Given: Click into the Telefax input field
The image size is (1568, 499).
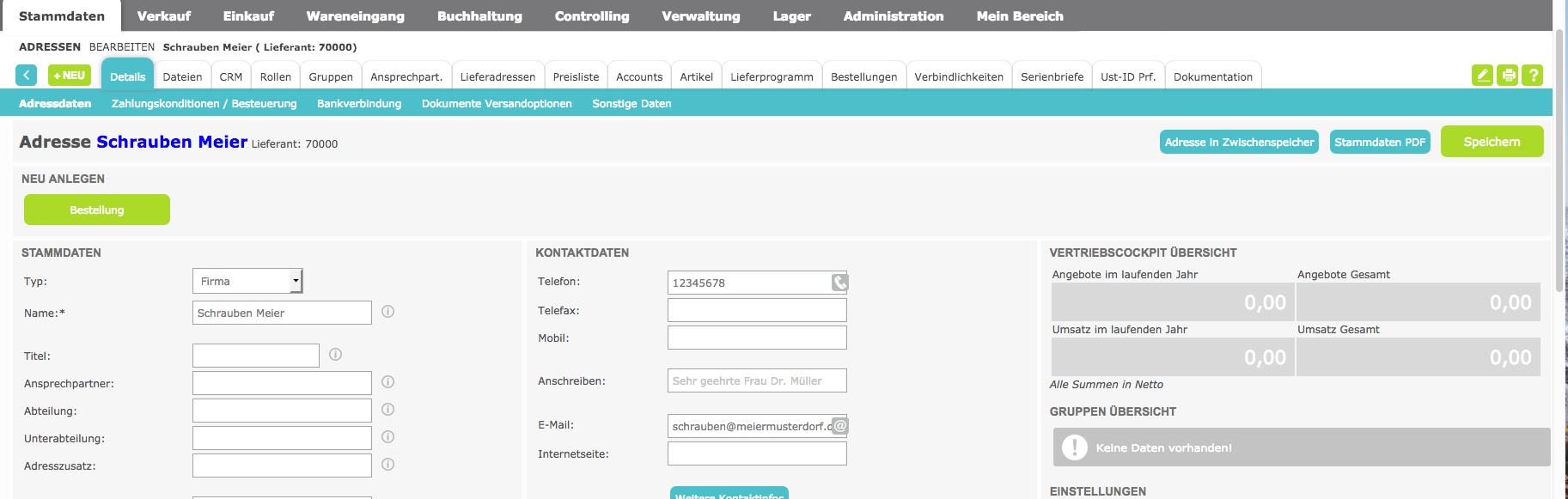Looking at the screenshot, I should 756,310.
